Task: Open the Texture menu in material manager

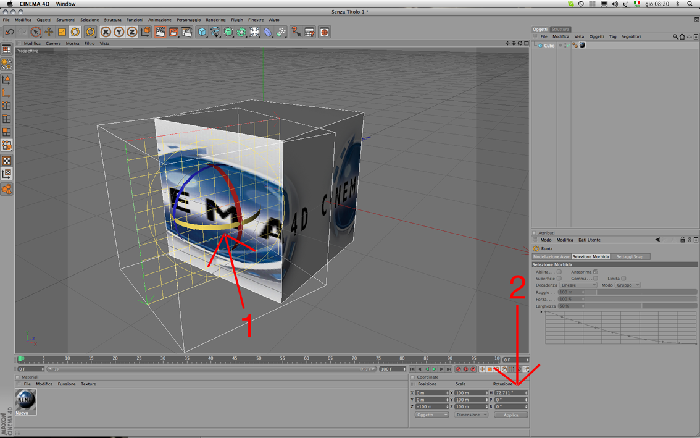Action: pyautogui.click(x=88, y=384)
